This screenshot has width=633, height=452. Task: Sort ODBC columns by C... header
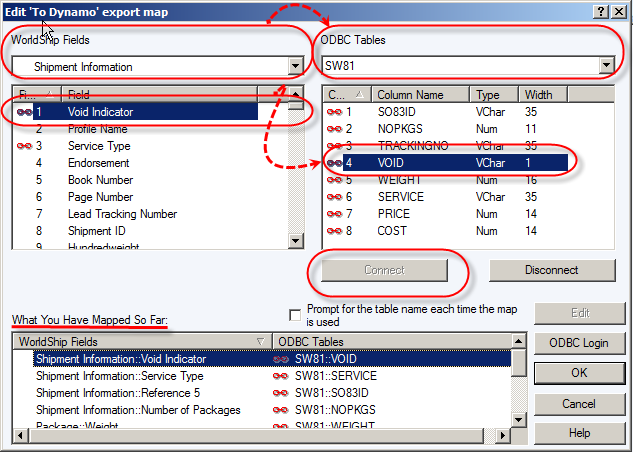347,94
